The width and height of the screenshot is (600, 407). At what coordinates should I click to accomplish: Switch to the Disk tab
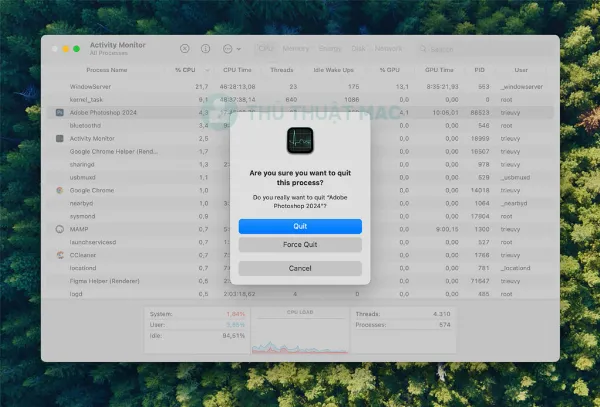click(x=358, y=49)
